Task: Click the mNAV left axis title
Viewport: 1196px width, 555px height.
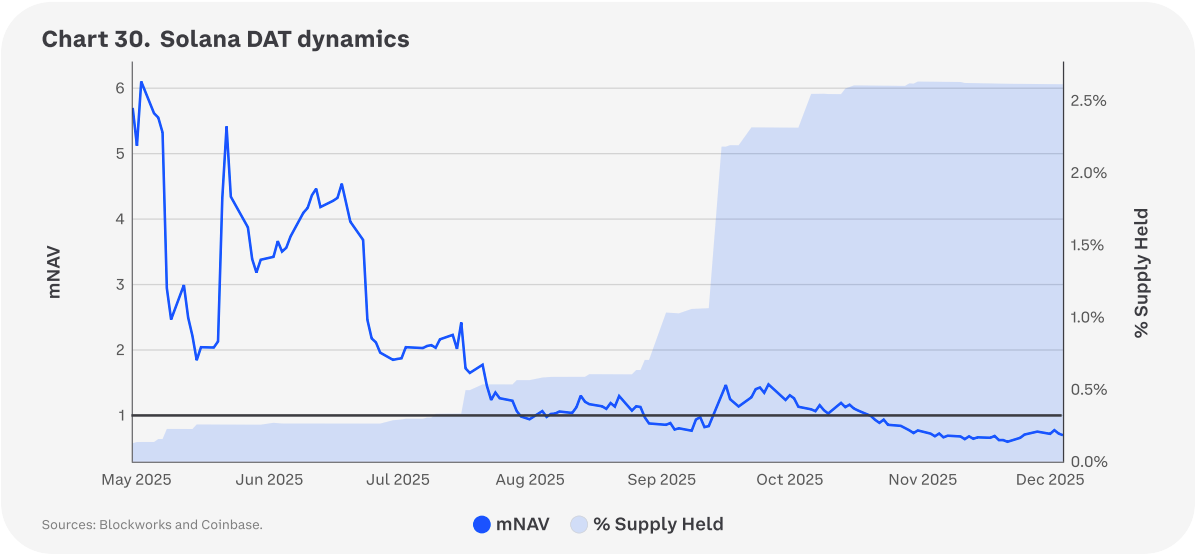Action: point(55,274)
